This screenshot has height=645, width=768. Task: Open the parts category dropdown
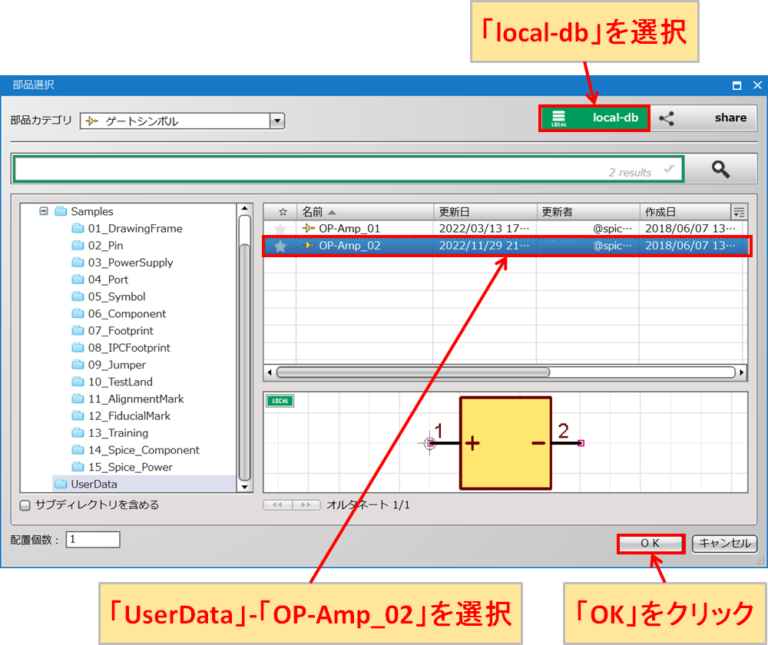tap(277, 121)
